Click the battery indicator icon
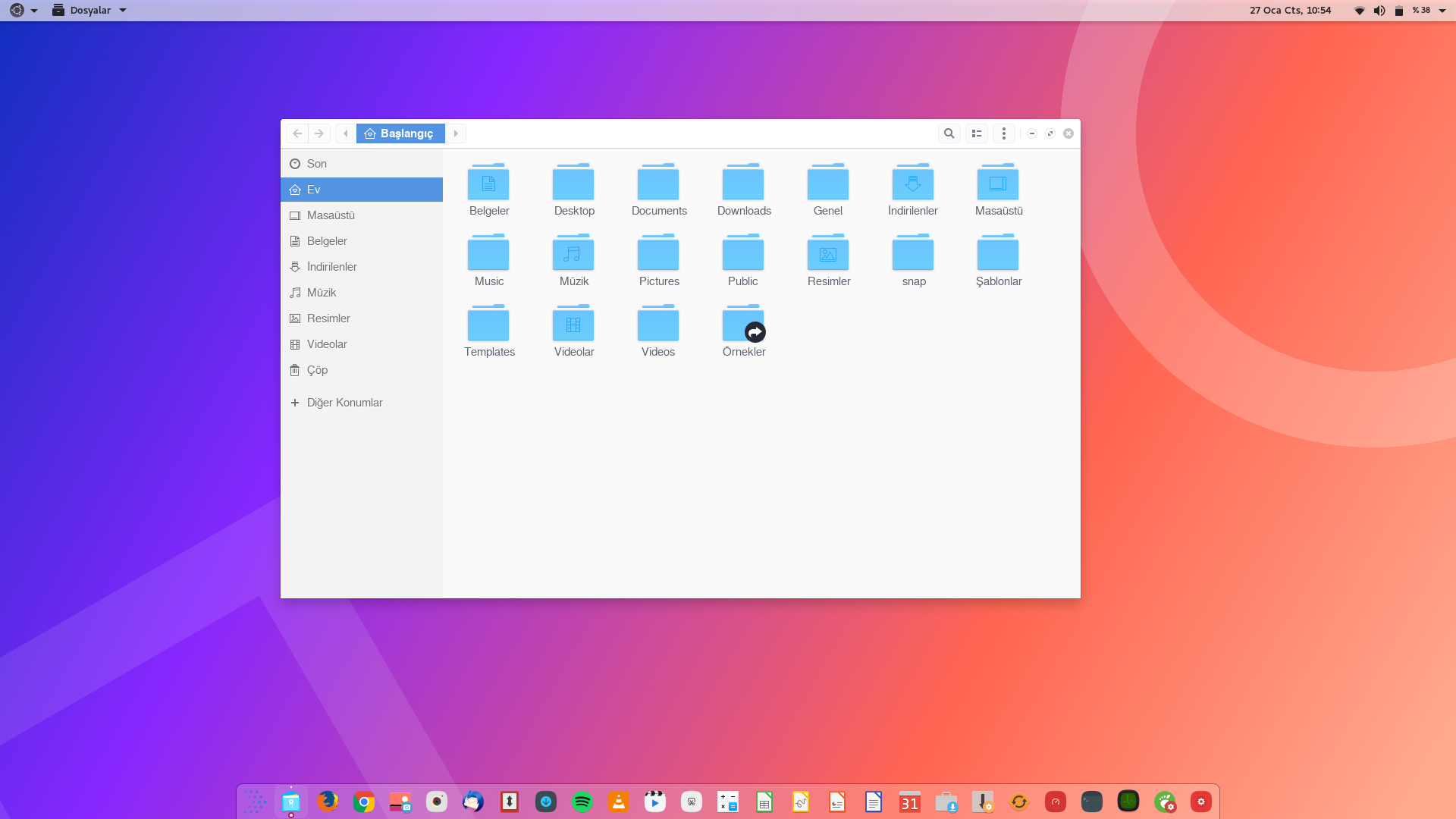The height and width of the screenshot is (819, 1456). pos(1399,11)
